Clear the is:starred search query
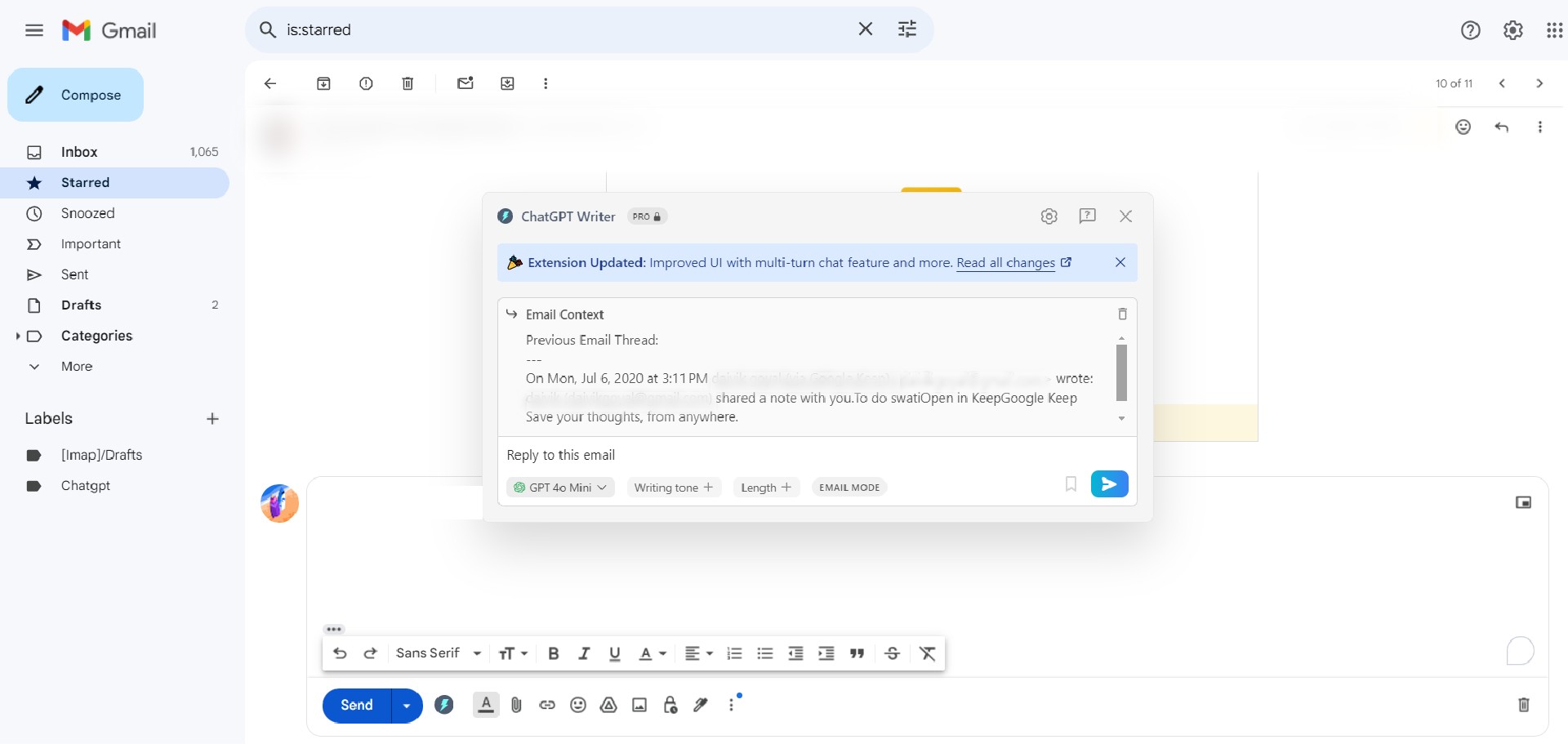 click(866, 29)
